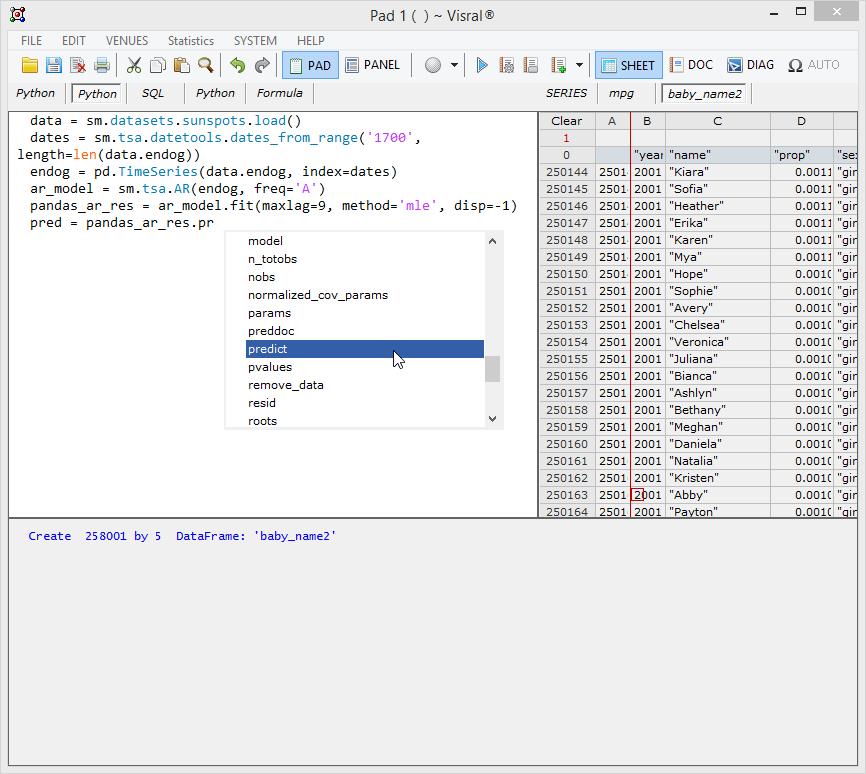Image resolution: width=866 pixels, height=774 pixels.
Task: Click the save disk icon
Action: point(54,66)
